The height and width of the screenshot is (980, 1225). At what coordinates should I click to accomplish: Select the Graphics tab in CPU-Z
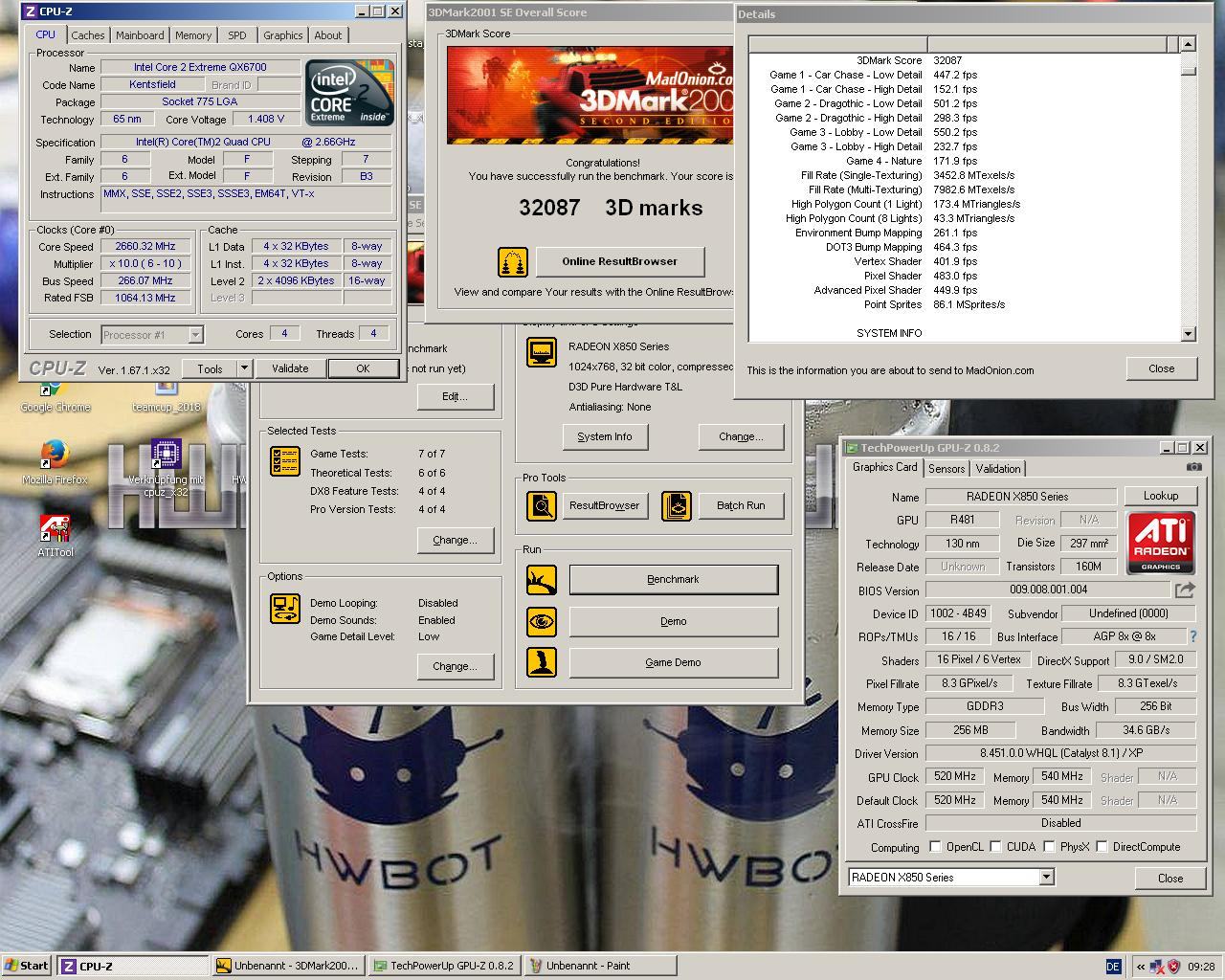[283, 35]
